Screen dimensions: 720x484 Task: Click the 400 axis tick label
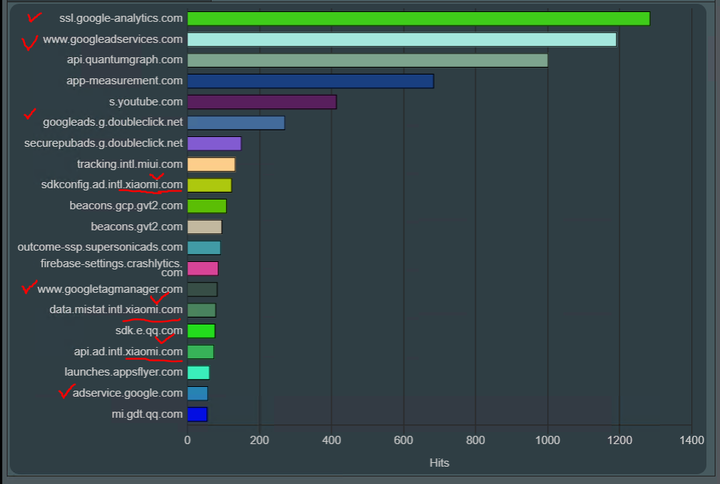point(332,440)
